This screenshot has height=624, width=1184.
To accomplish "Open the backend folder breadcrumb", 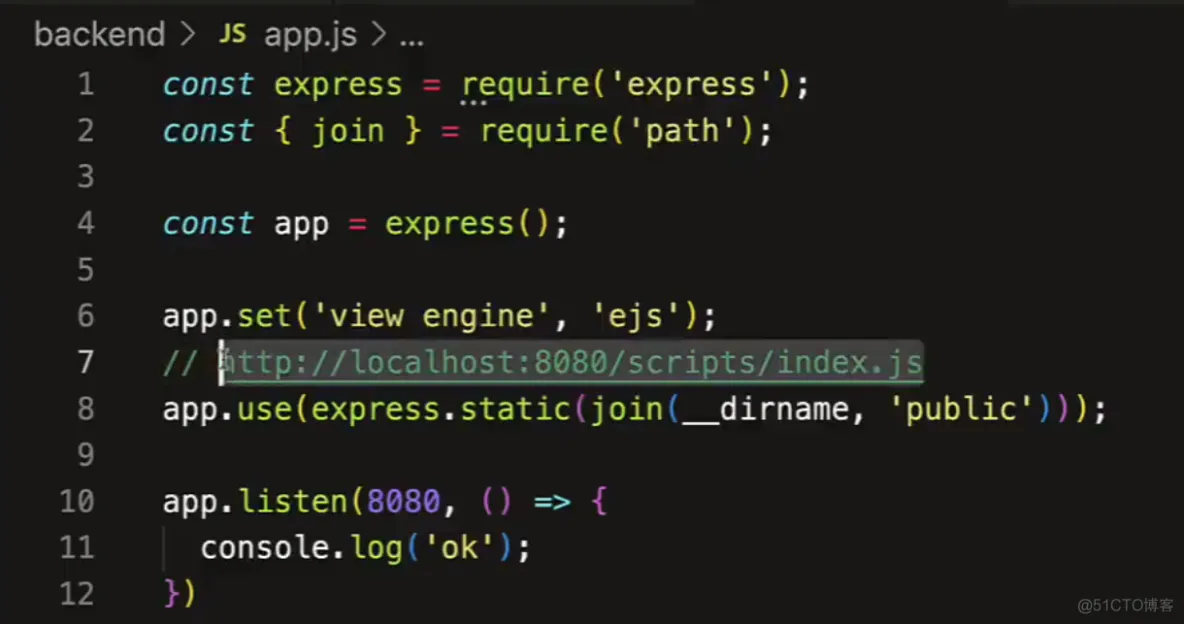I will [100, 35].
